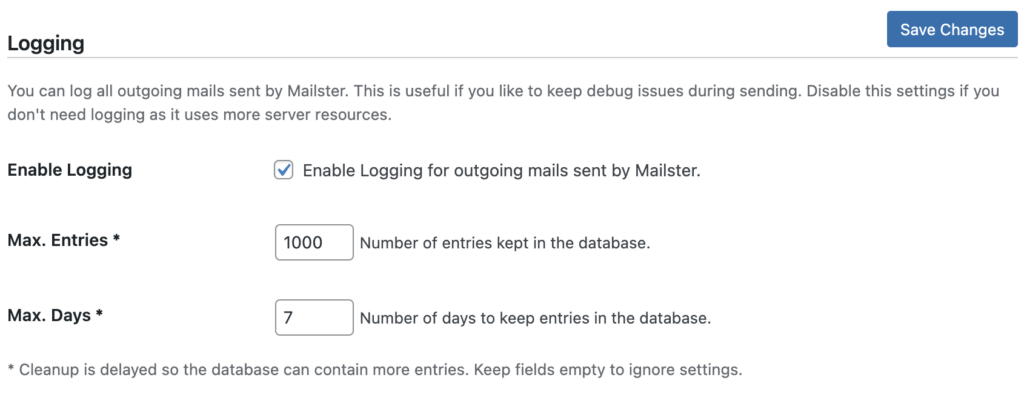Click the asterisk beginning the footnote
The image size is (1024, 412).
[x=11, y=370]
